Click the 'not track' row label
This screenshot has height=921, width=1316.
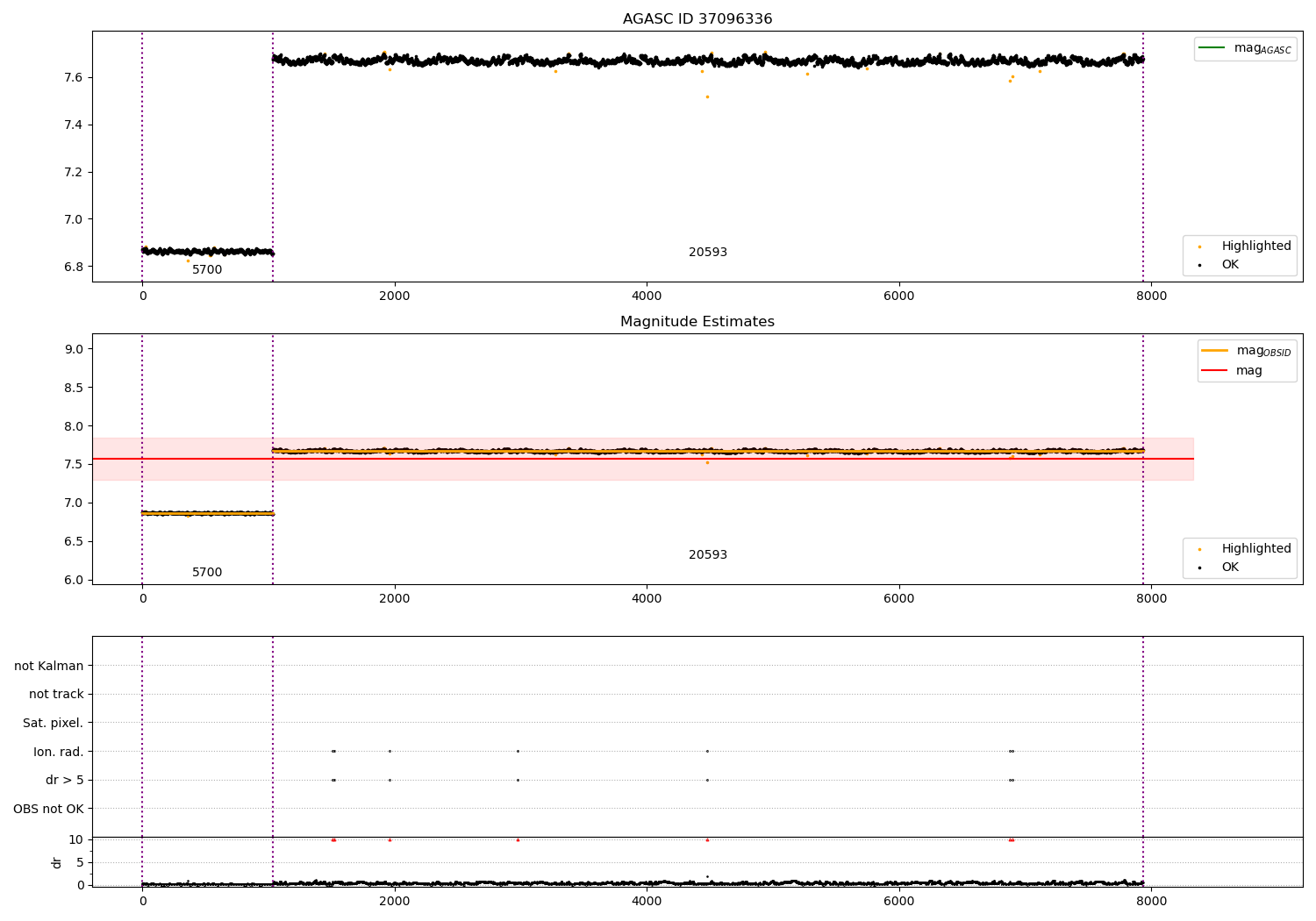56,695
